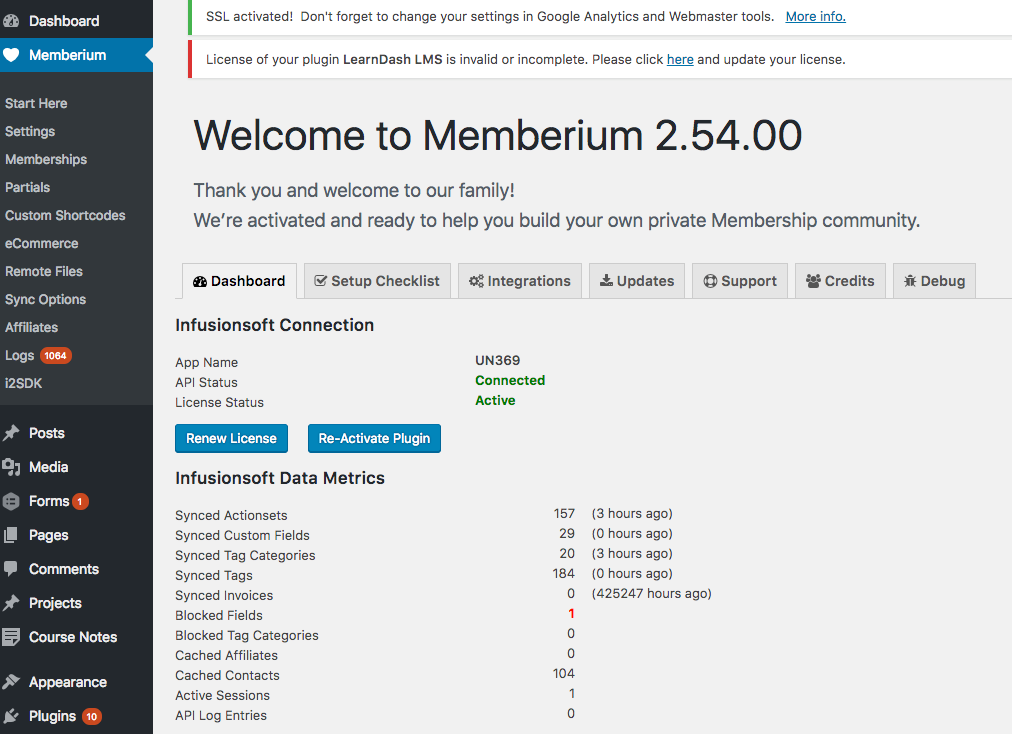
Task: Click the Dashboard gauge icon in sidebar
Action: tap(11, 21)
